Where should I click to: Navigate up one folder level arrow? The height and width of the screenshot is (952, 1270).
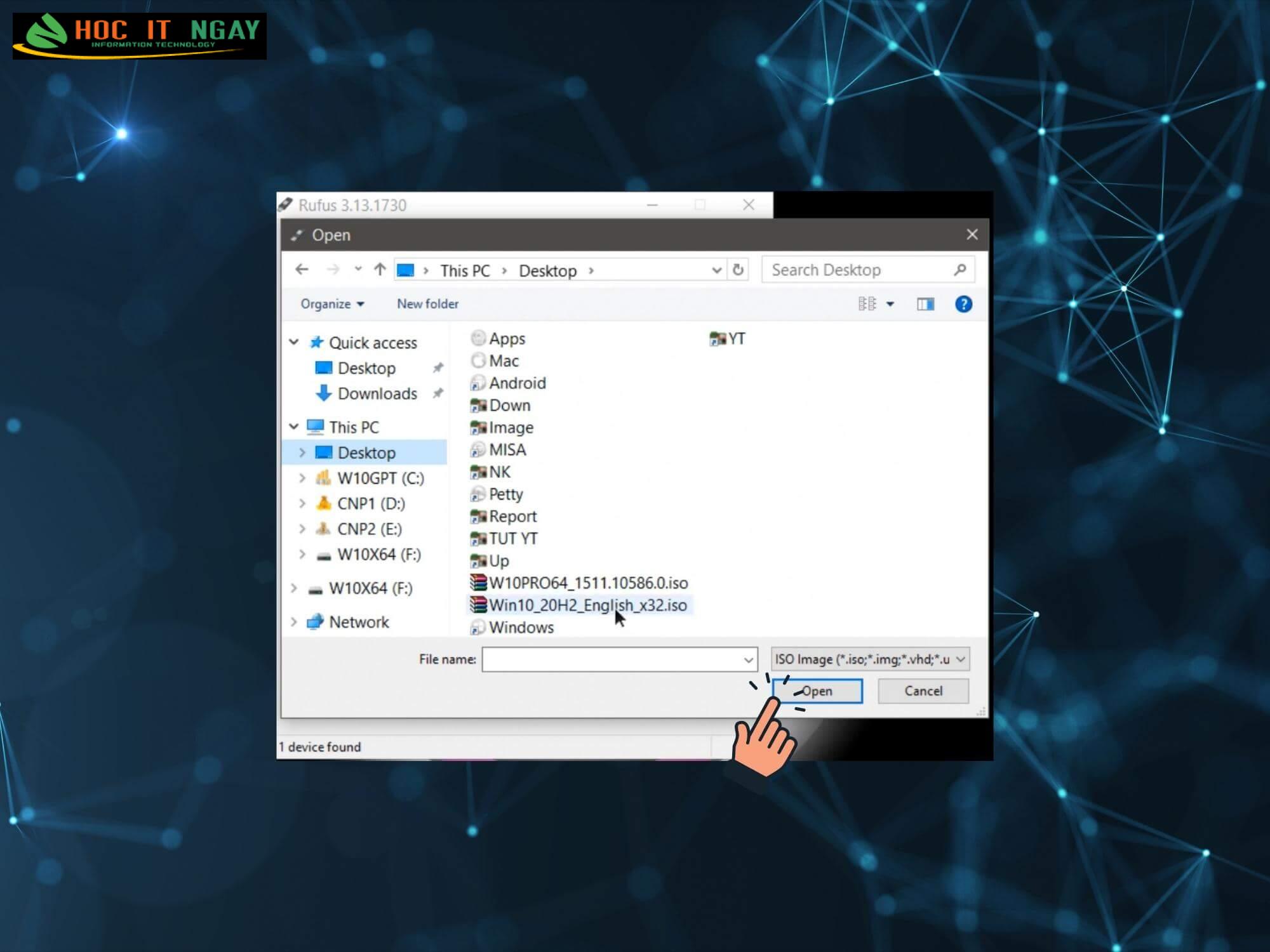click(x=380, y=270)
